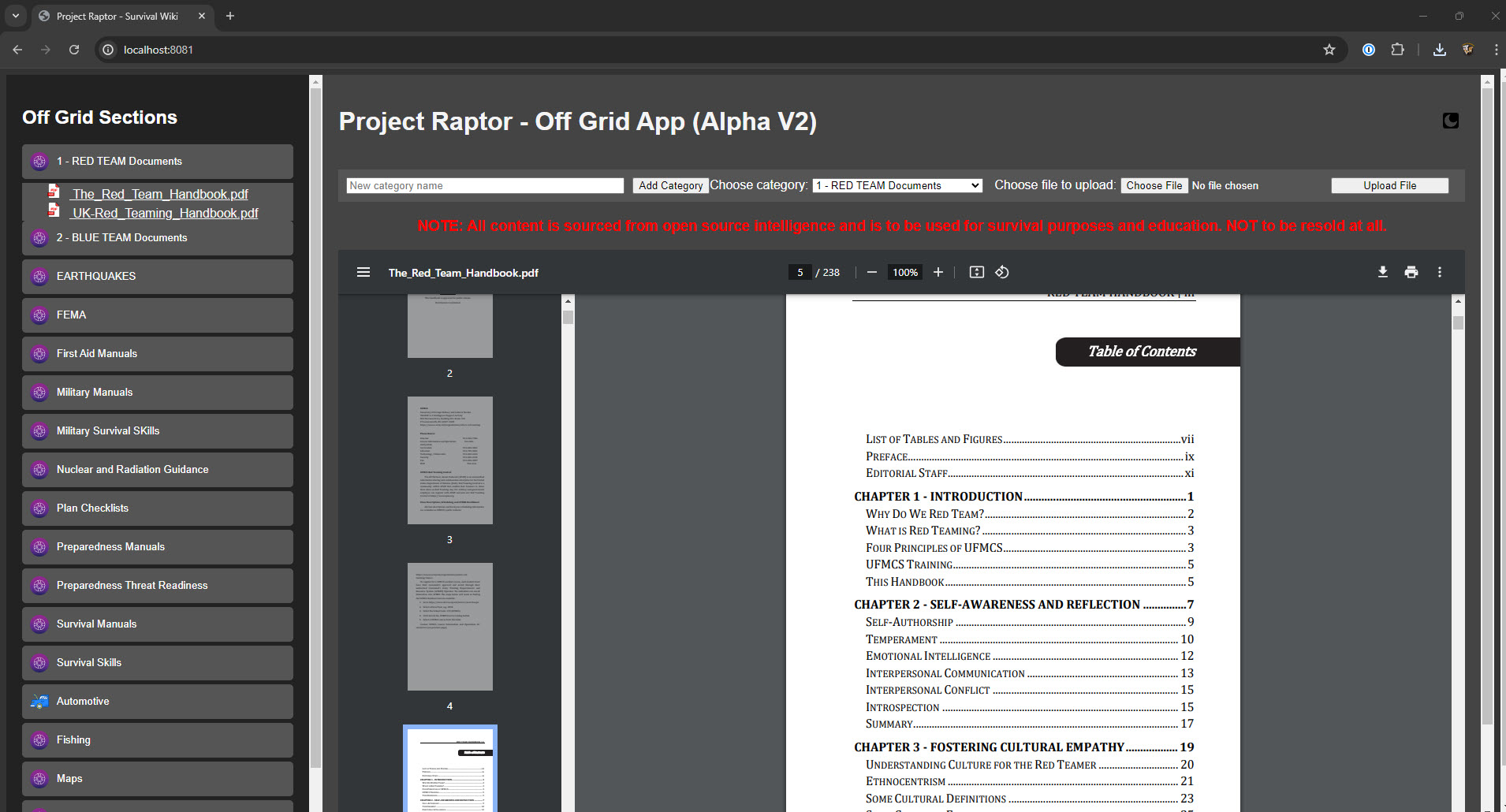The height and width of the screenshot is (812, 1506).
Task: Click the New category name field
Action: tap(485, 185)
